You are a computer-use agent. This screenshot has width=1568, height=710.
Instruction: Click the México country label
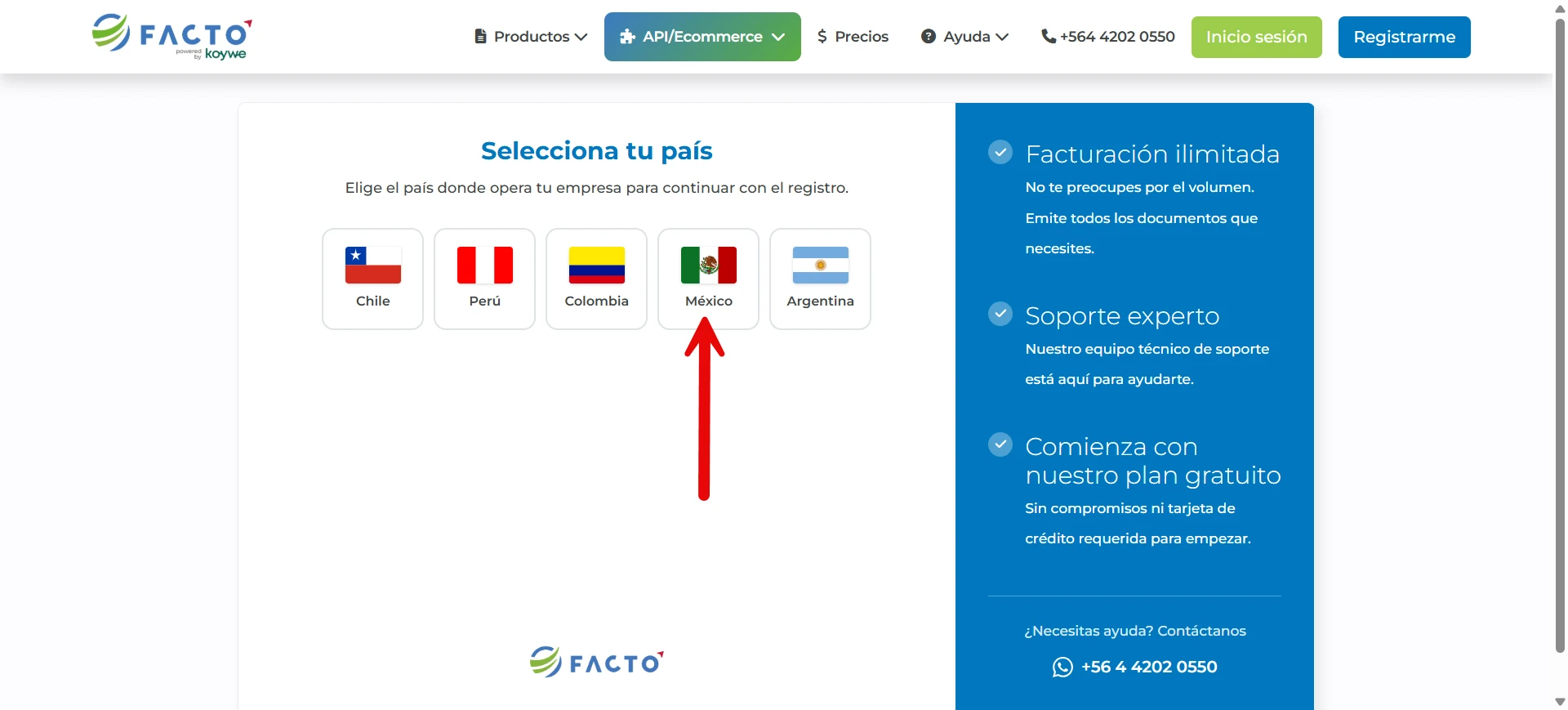[x=709, y=301]
